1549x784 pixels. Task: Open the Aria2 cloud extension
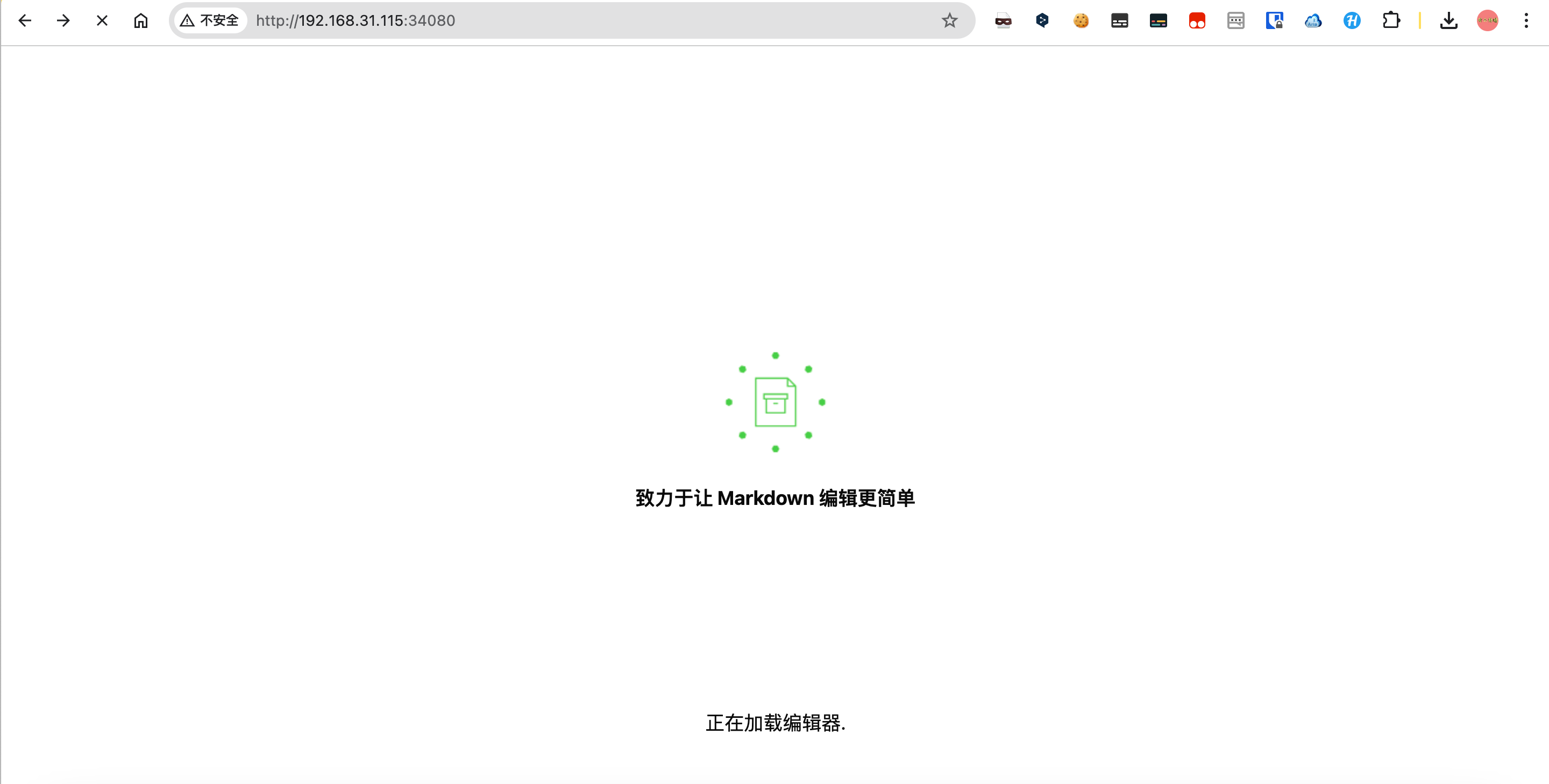tap(1313, 21)
